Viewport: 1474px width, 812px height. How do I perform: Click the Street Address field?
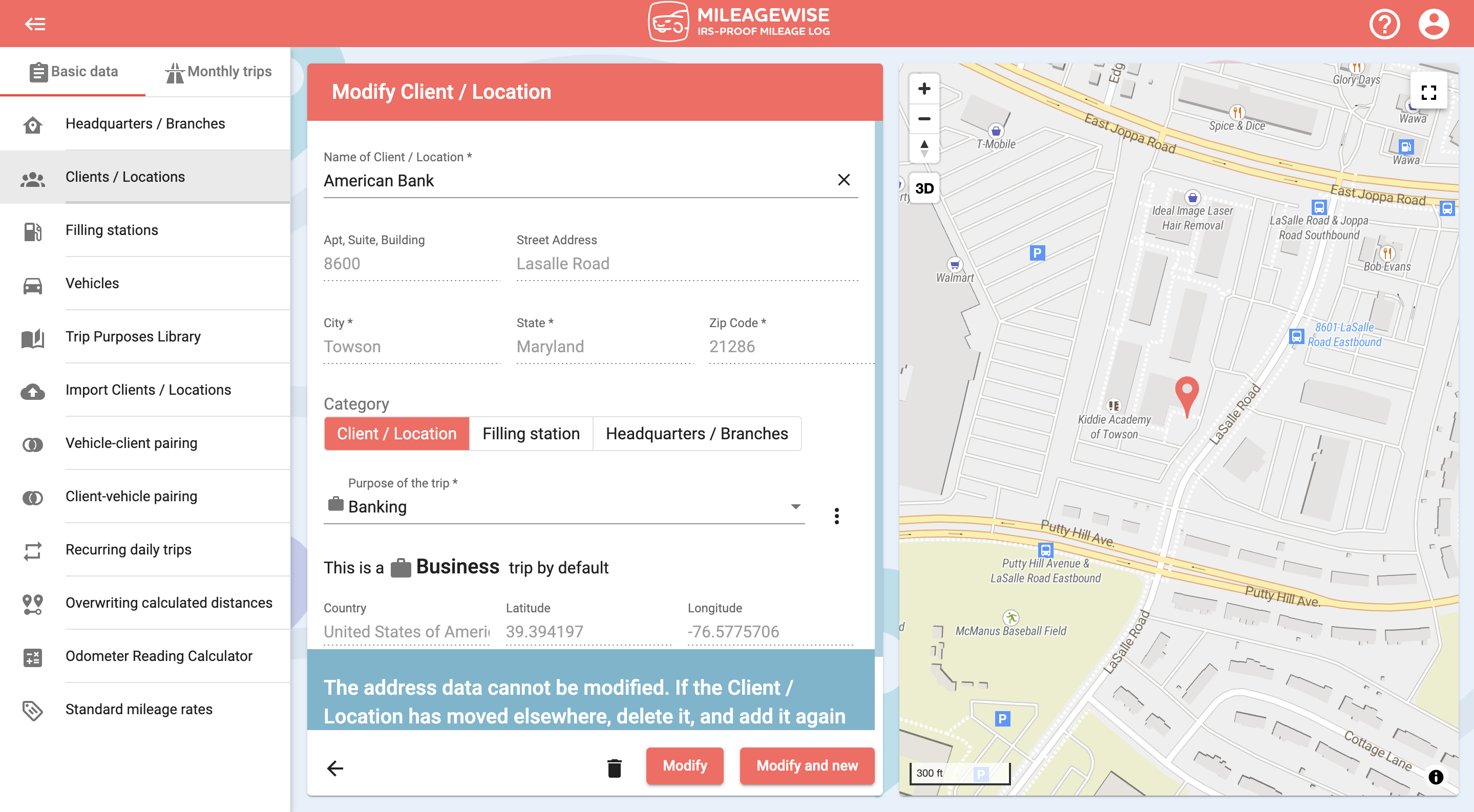(687, 264)
